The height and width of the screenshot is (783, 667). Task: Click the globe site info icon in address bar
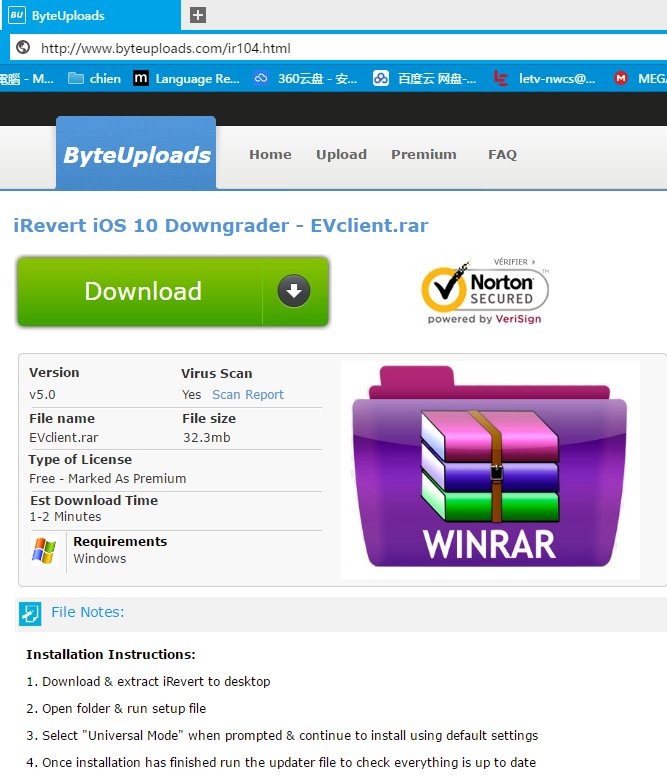[x=23, y=47]
